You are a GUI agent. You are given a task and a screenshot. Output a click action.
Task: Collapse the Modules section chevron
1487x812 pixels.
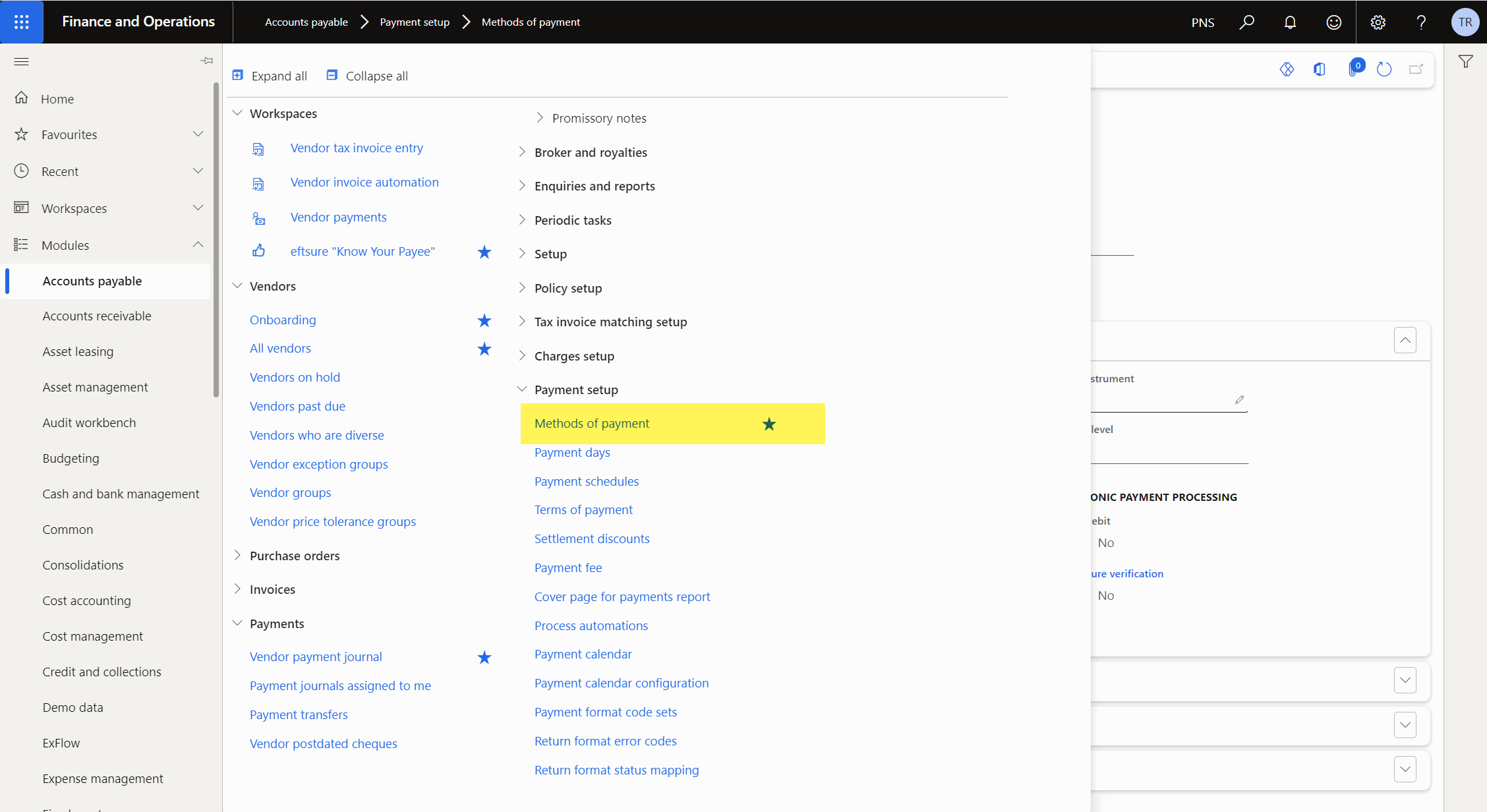pyautogui.click(x=198, y=245)
